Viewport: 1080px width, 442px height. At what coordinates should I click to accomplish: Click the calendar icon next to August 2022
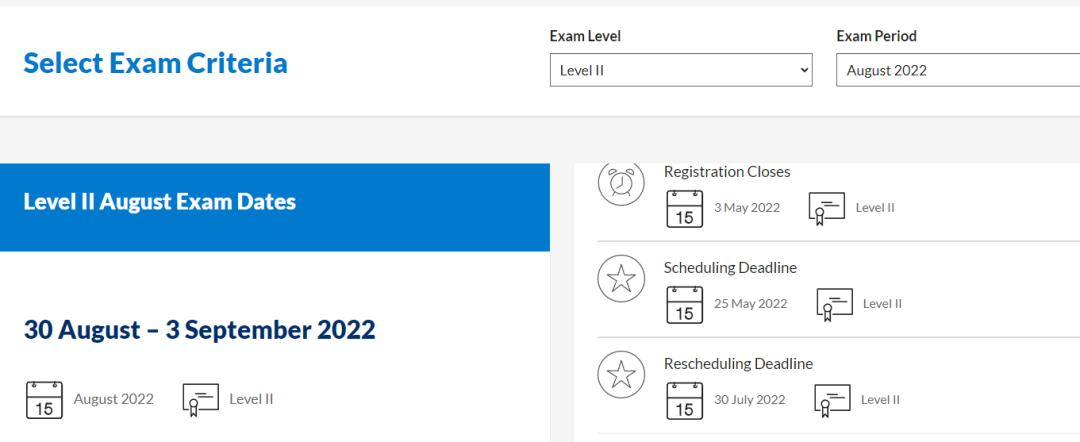[x=44, y=399]
